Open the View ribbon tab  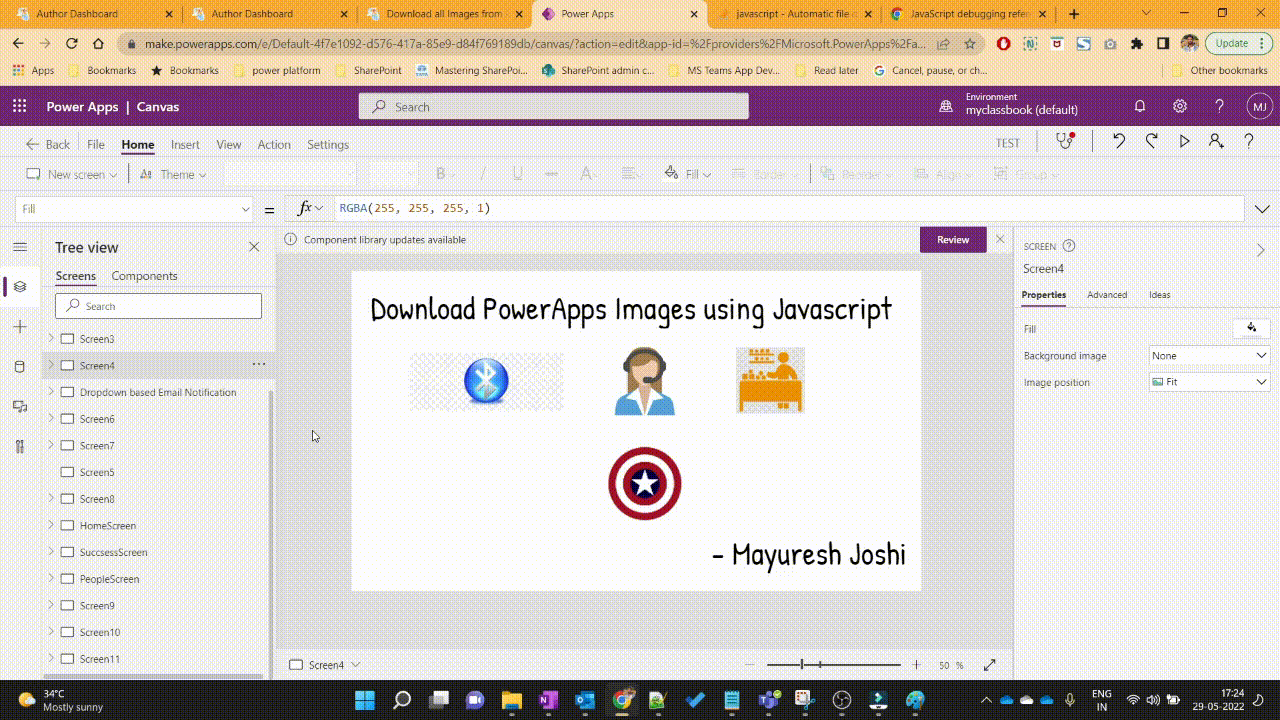tap(229, 144)
